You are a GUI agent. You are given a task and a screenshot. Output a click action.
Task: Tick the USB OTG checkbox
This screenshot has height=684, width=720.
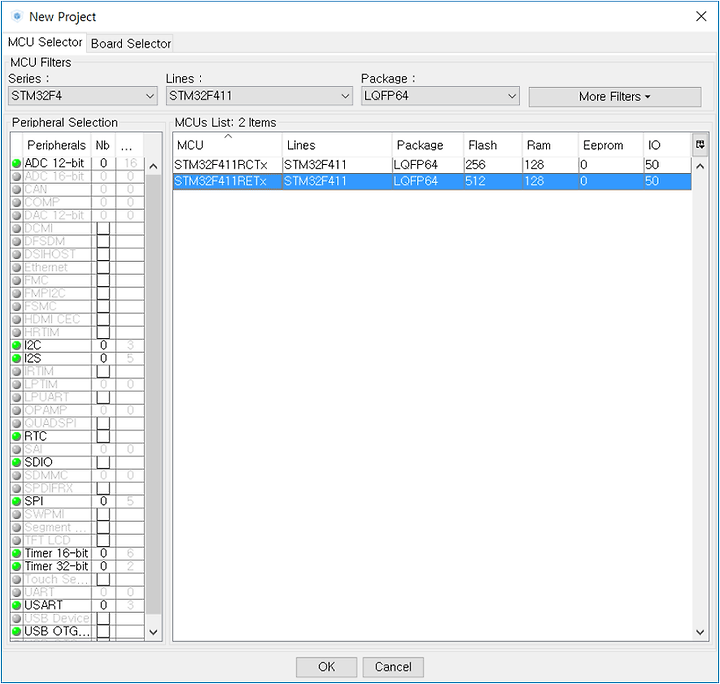tap(103, 631)
